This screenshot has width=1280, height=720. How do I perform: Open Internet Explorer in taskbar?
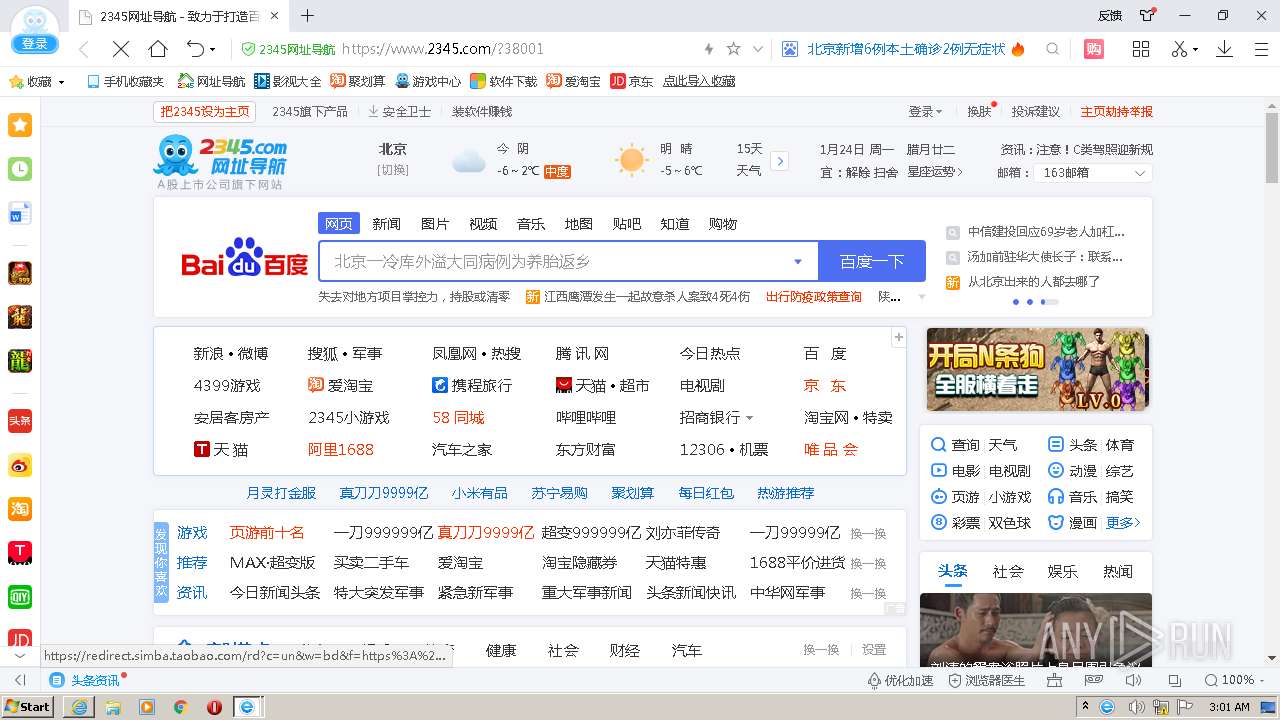(x=79, y=706)
